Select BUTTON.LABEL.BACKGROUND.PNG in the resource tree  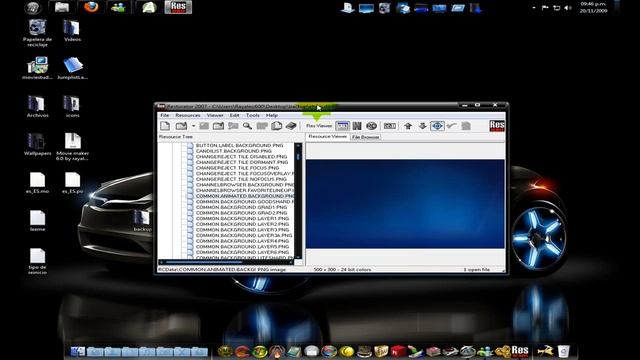pos(239,145)
